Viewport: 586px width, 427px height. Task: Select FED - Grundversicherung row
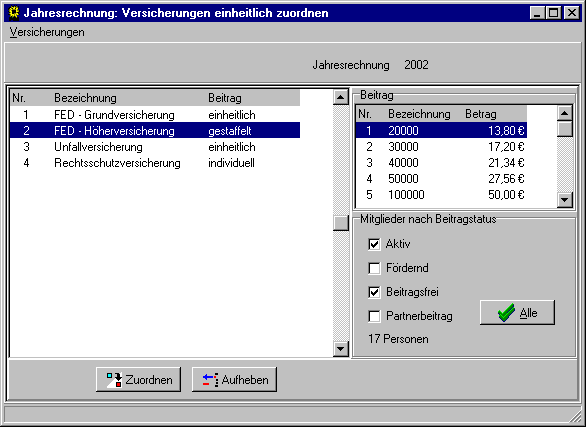[x=155, y=115]
